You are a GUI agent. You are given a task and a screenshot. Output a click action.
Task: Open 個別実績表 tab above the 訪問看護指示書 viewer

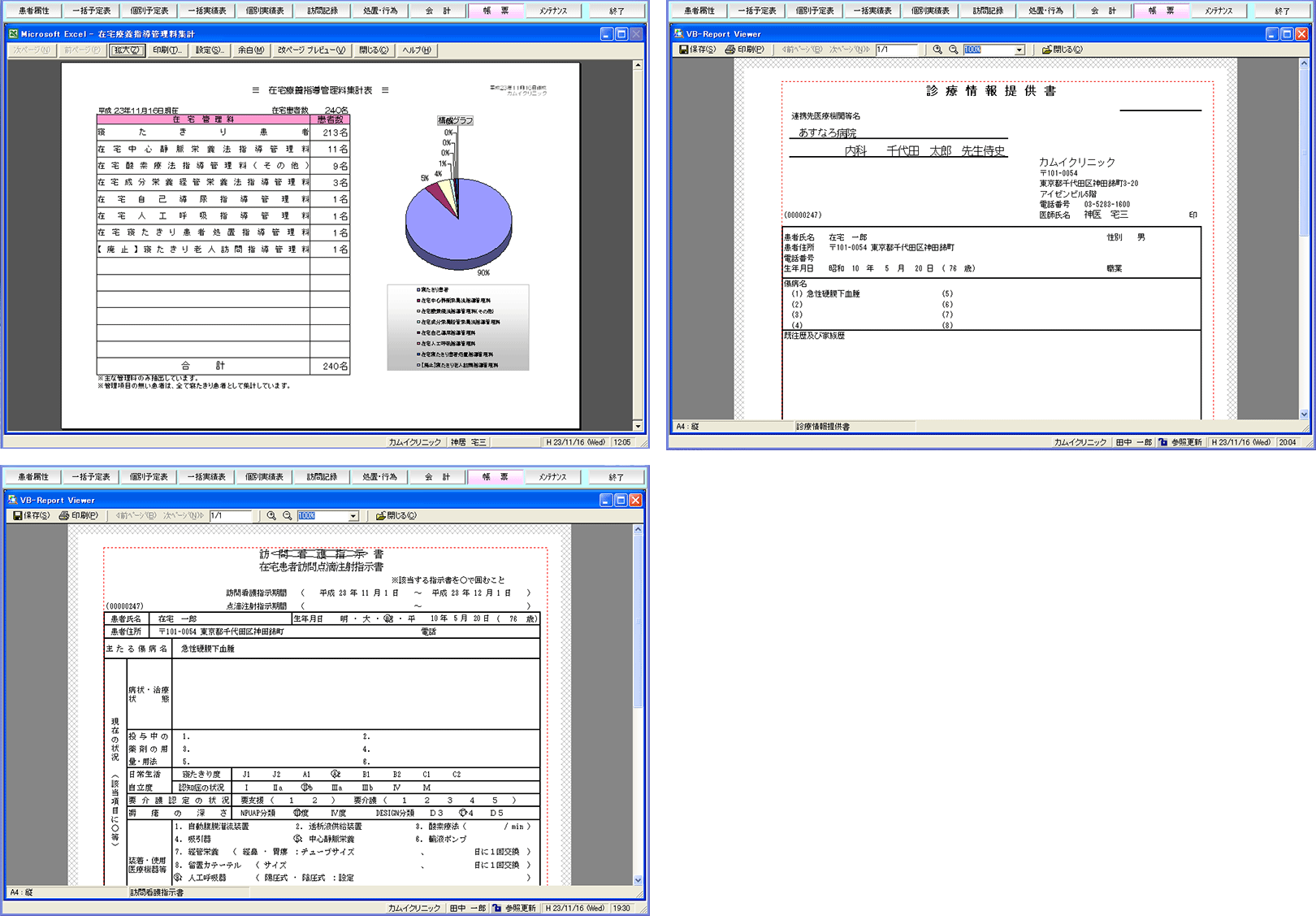pyautogui.click(x=265, y=477)
